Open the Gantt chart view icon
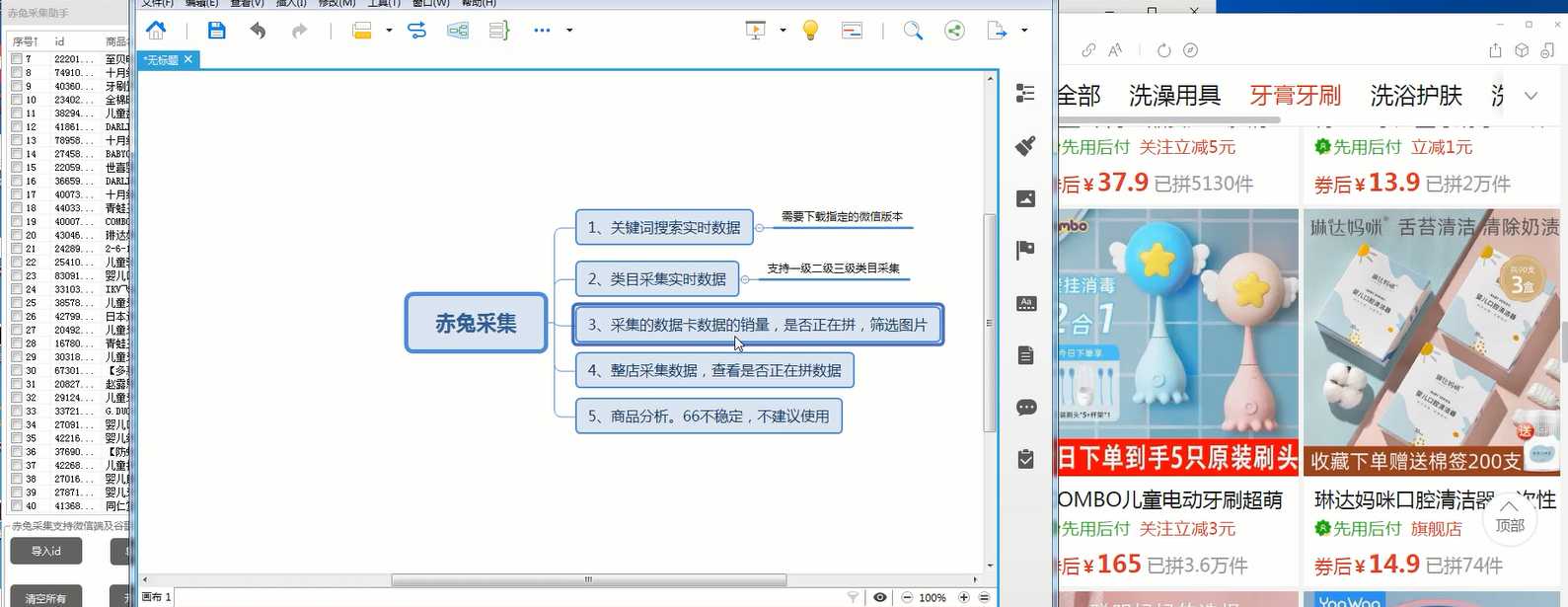1568x607 pixels. 852,31
